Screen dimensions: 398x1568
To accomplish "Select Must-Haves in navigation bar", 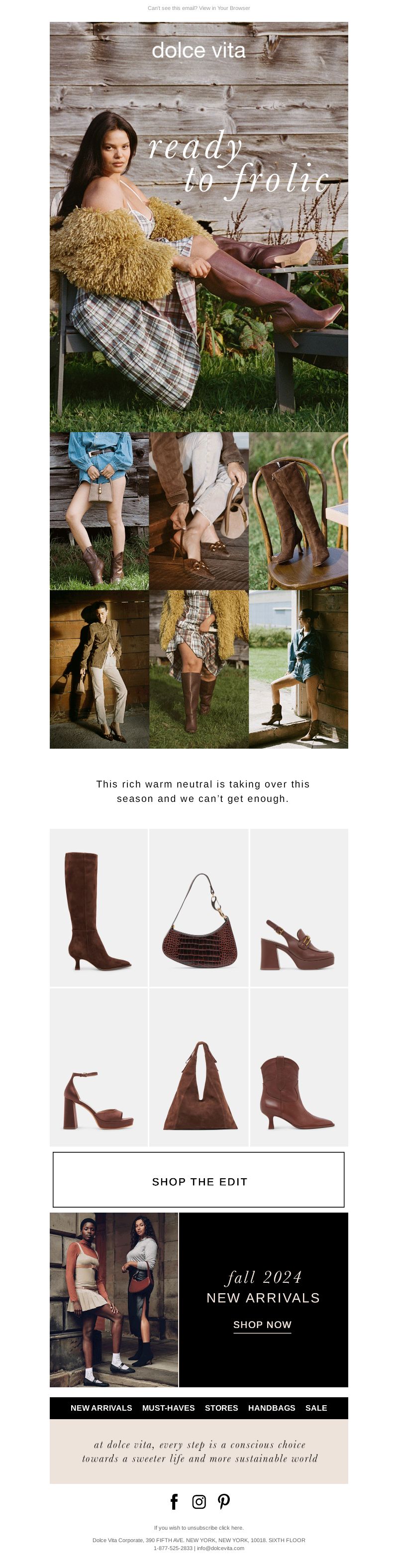I will [169, 1408].
